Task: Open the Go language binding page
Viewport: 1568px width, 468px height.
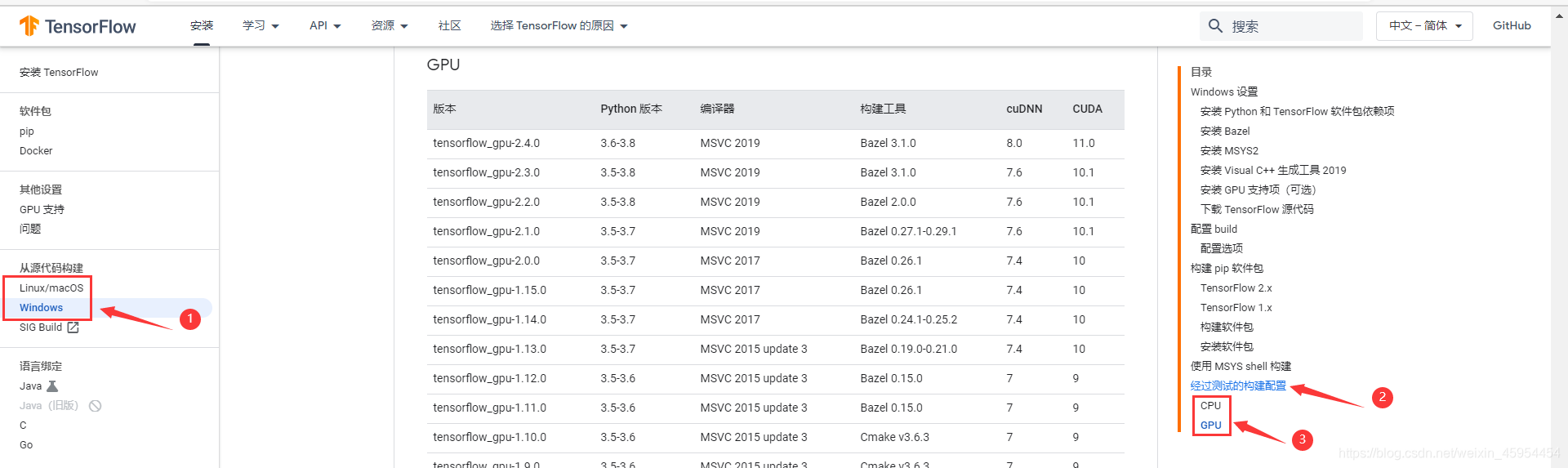Action: [26, 445]
